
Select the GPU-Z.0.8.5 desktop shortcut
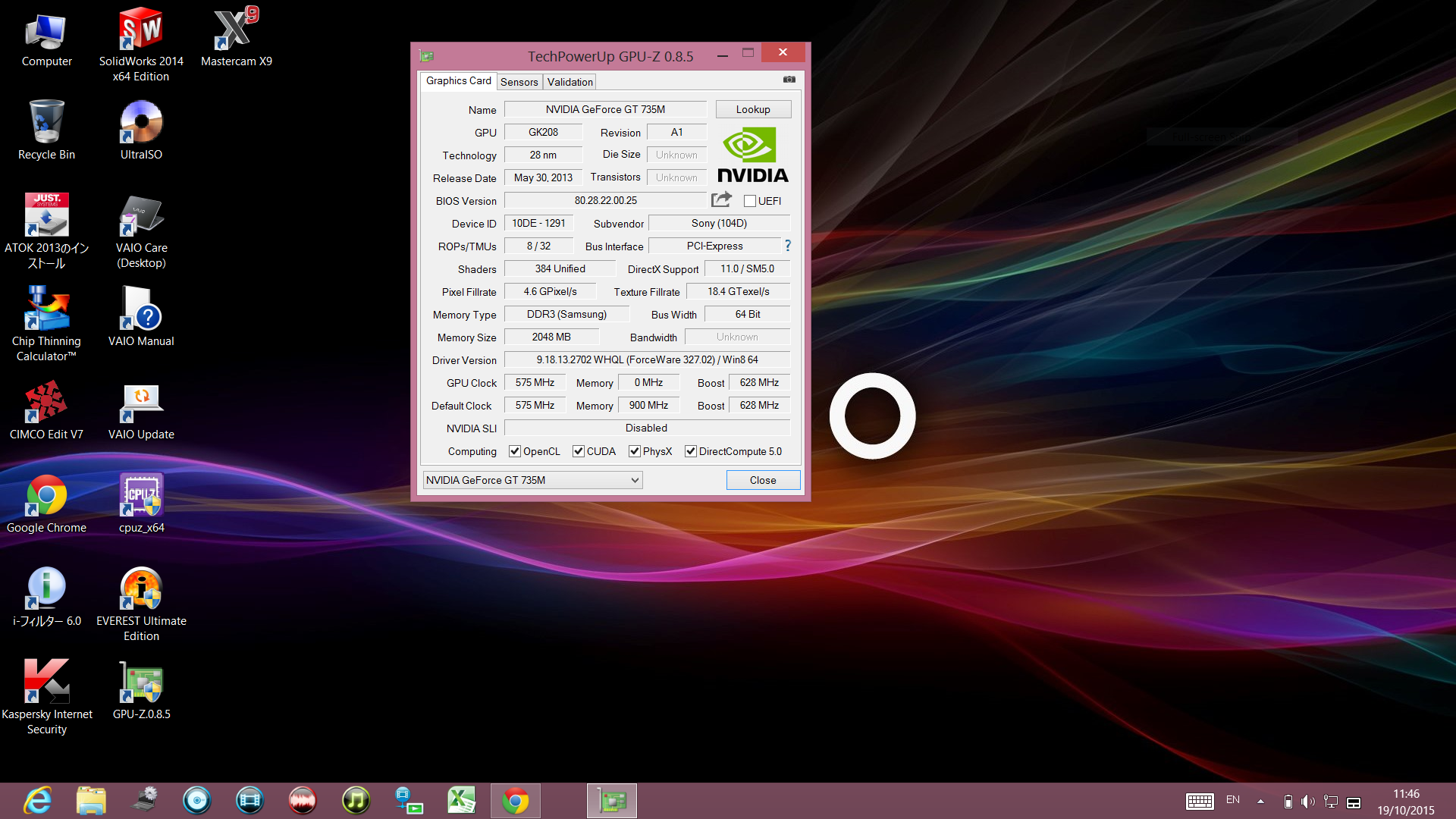(x=141, y=690)
